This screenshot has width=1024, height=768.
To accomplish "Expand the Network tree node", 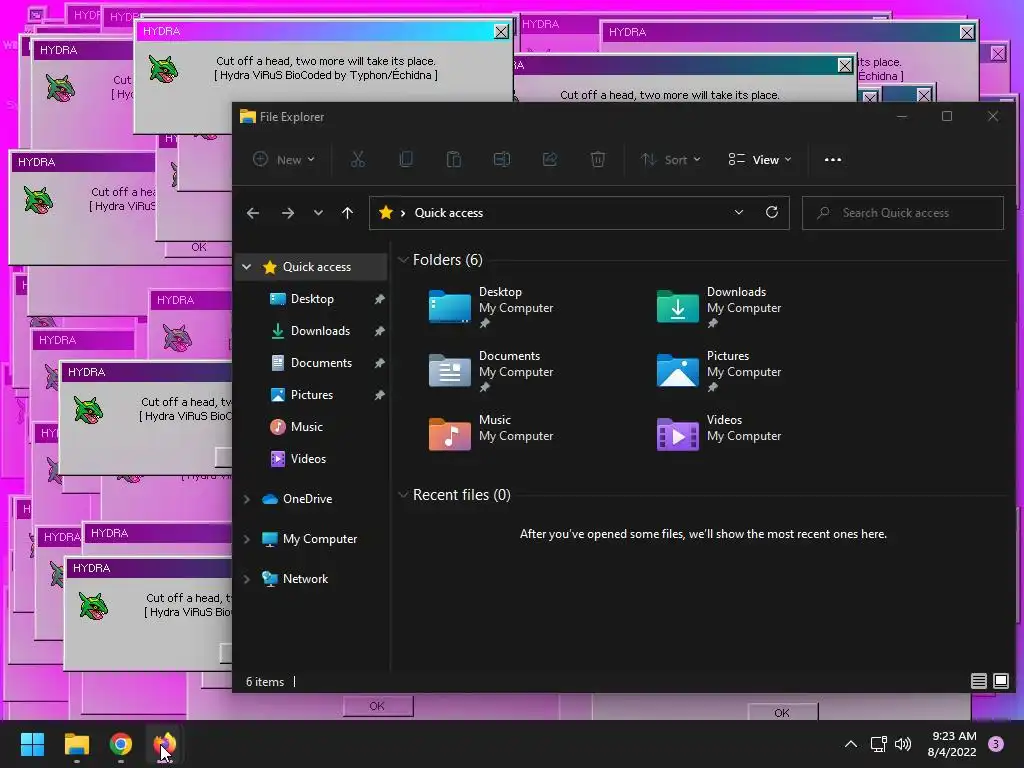I will (x=246, y=579).
